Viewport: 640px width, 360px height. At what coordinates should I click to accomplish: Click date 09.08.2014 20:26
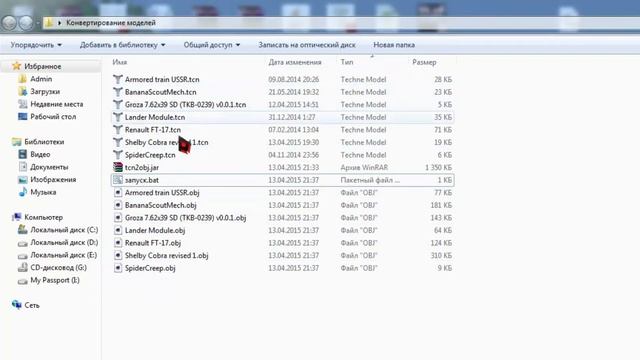tap(293, 79)
